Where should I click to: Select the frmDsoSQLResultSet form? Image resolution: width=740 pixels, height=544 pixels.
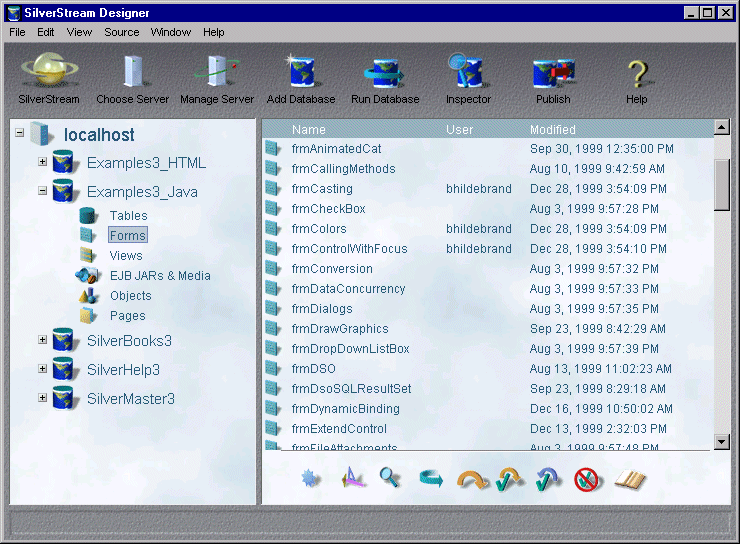point(351,389)
